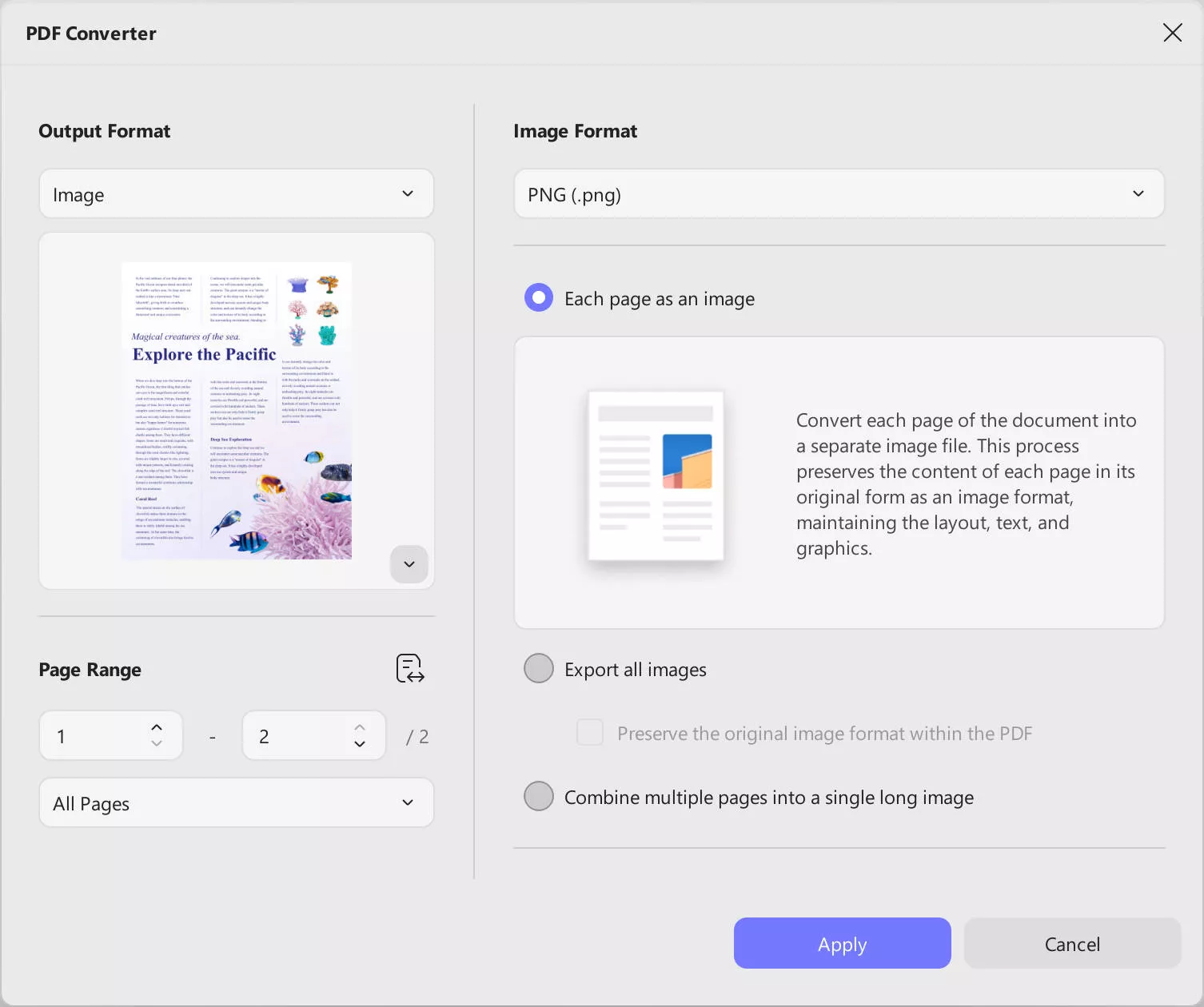This screenshot has height=1007, width=1204.
Task: Click the Cancel button
Action: (x=1071, y=943)
